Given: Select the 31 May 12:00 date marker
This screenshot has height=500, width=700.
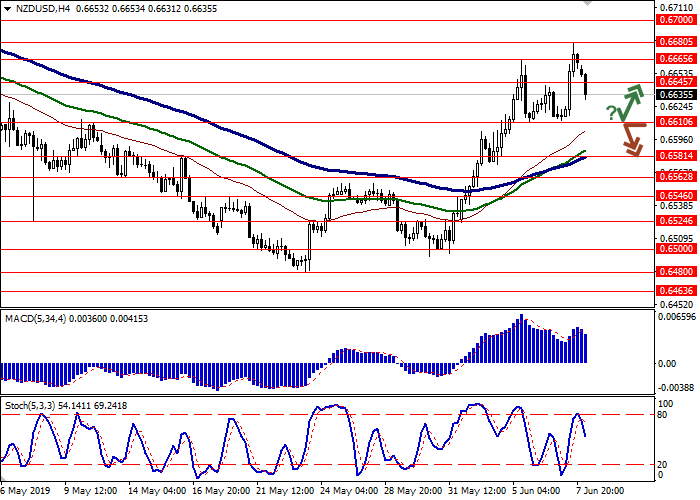Looking at the screenshot, I should point(478,492).
